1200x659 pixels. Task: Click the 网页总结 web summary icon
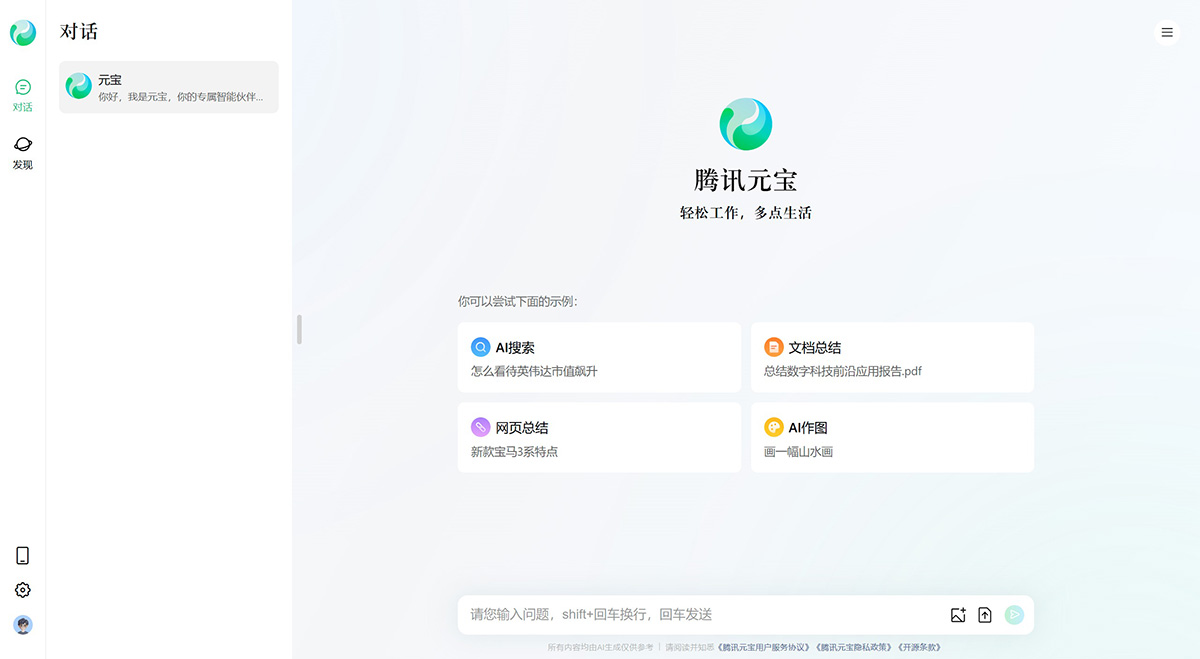(480, 427)
